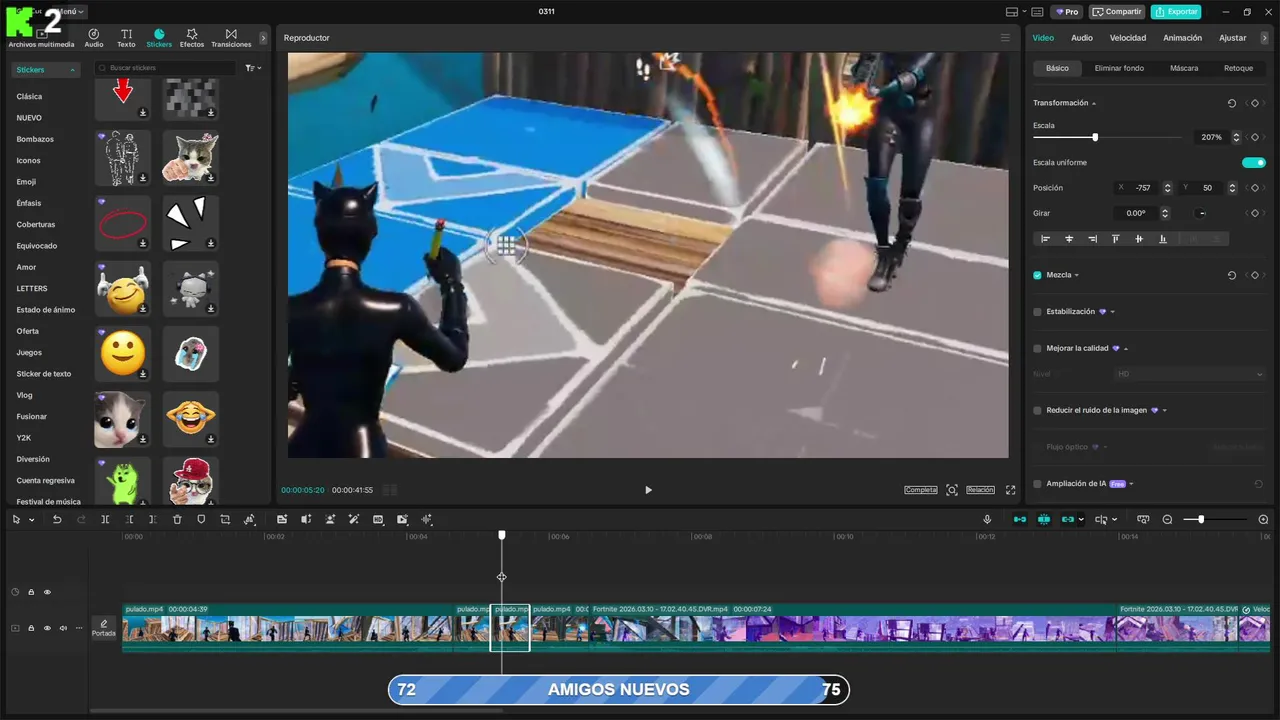Click the magic wand auto-edit icon
The height and width of the screenshot is (720, 1280).
coord(354,519)
